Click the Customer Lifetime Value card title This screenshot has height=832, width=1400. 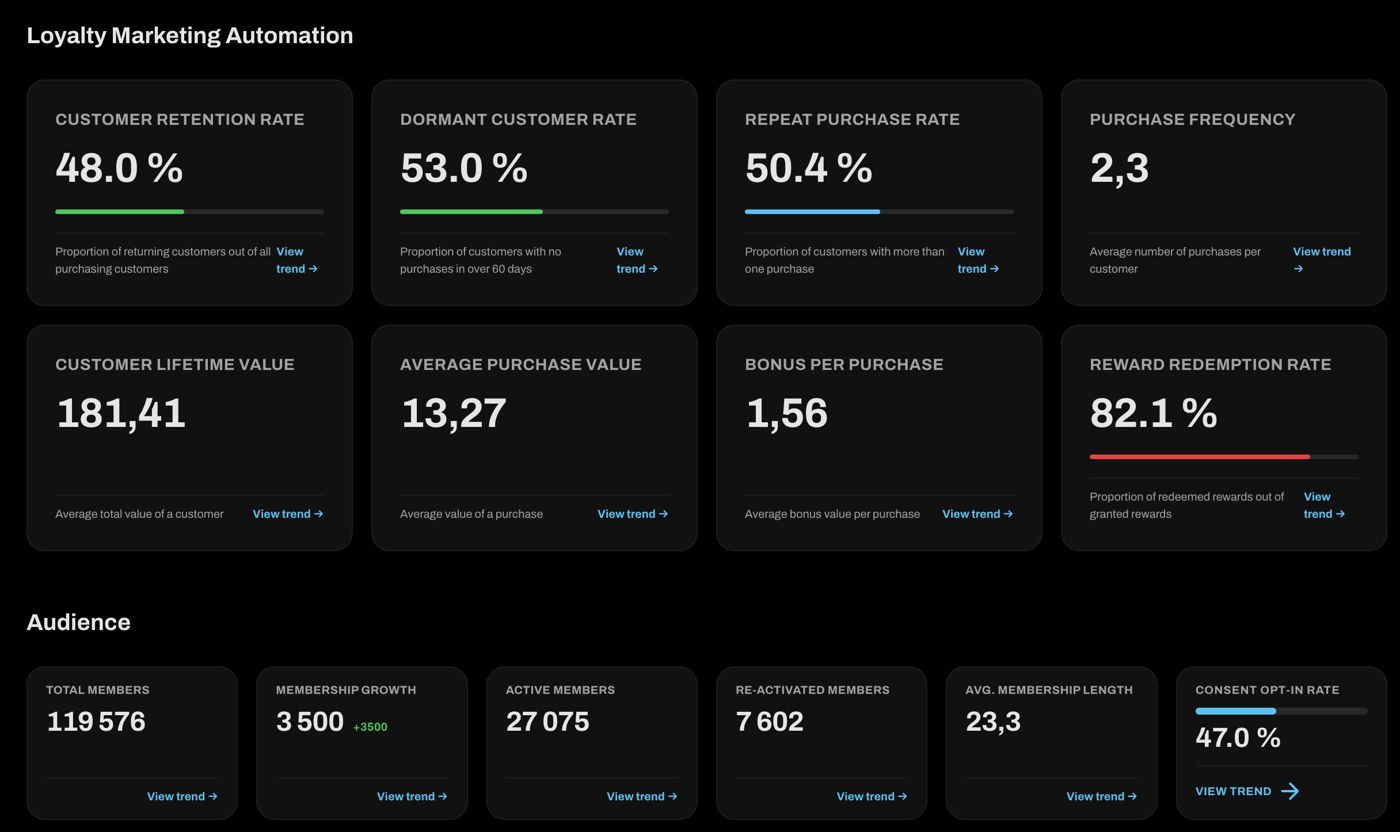pyautogui.click(x=175, y=364)
